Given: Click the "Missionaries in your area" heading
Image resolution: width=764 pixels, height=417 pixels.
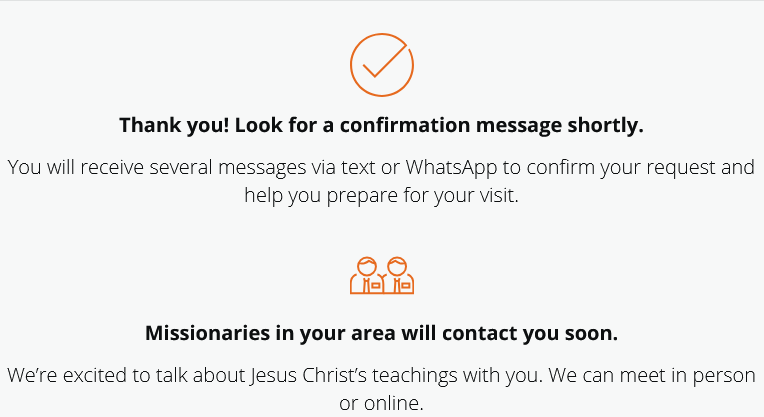Looking at the screenshot, I should pos(256,333).
